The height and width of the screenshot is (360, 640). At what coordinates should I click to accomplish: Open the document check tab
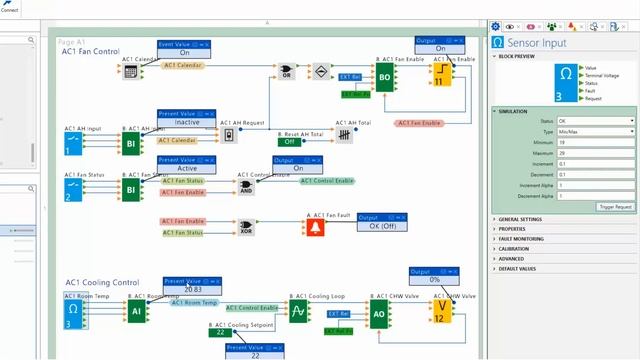(x=614, y=27)
